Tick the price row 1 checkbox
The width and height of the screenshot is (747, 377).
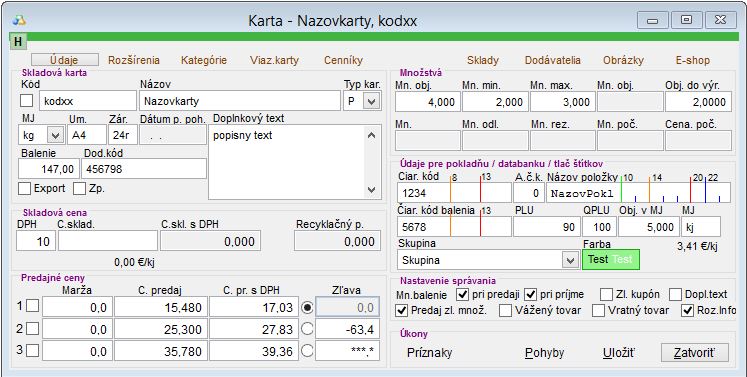[32, 306]
